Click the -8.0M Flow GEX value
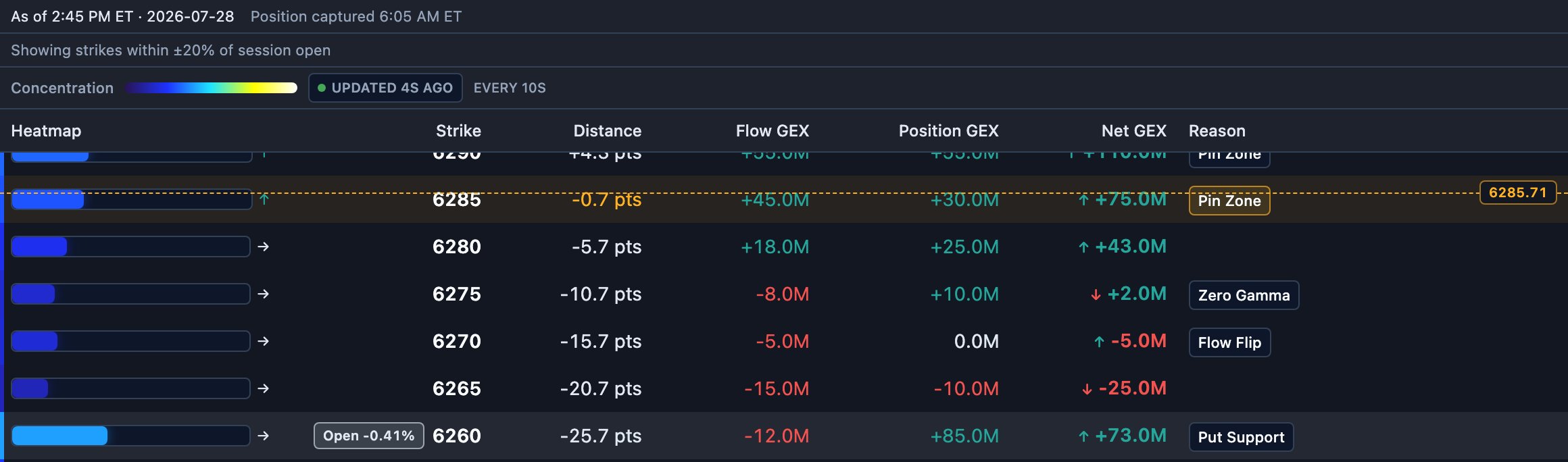 click(x=783, y=294)
